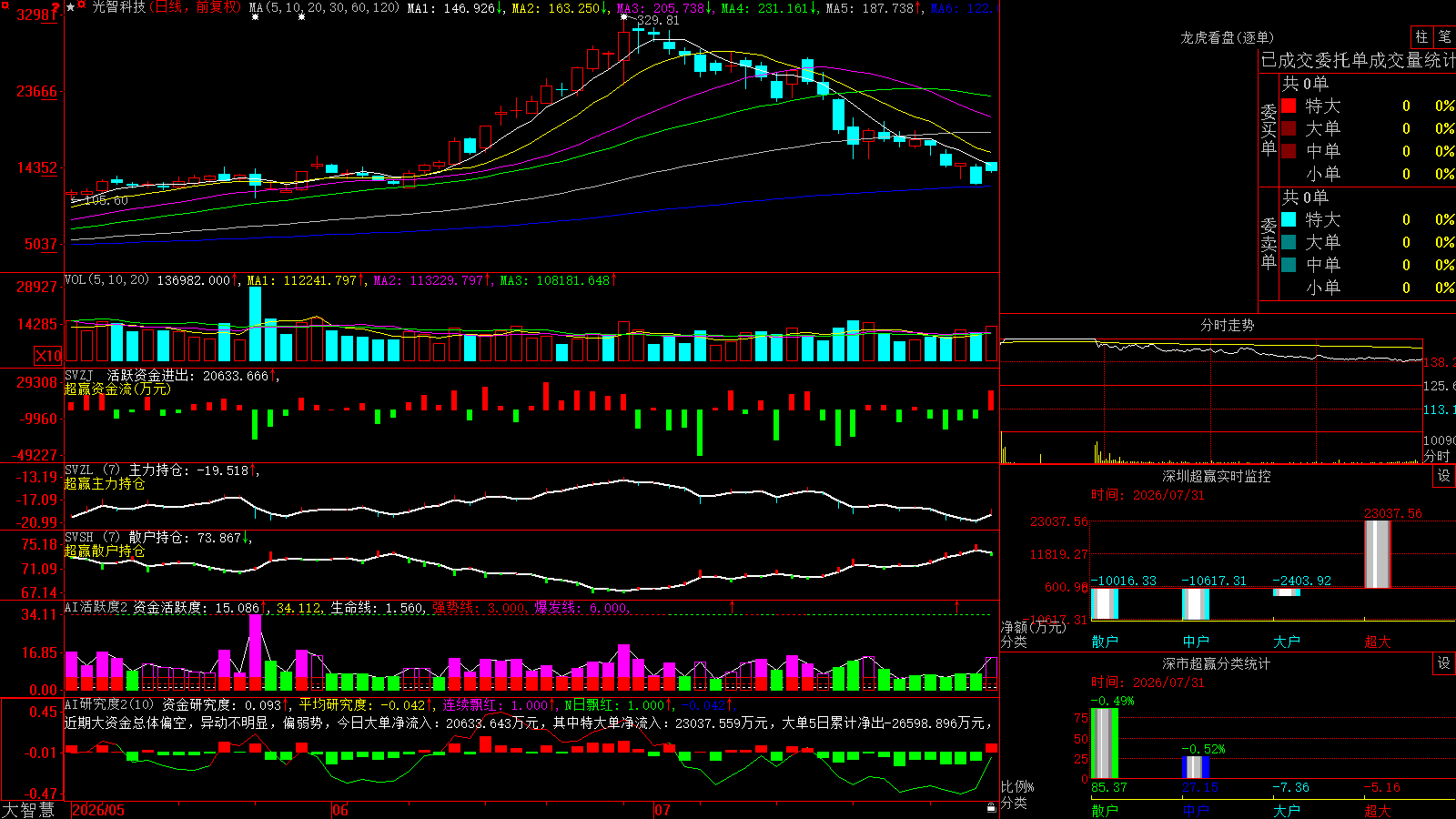Open the VOL(5,10,20) indicator label
1456x819 pixels.
click(x=106, y=280)
